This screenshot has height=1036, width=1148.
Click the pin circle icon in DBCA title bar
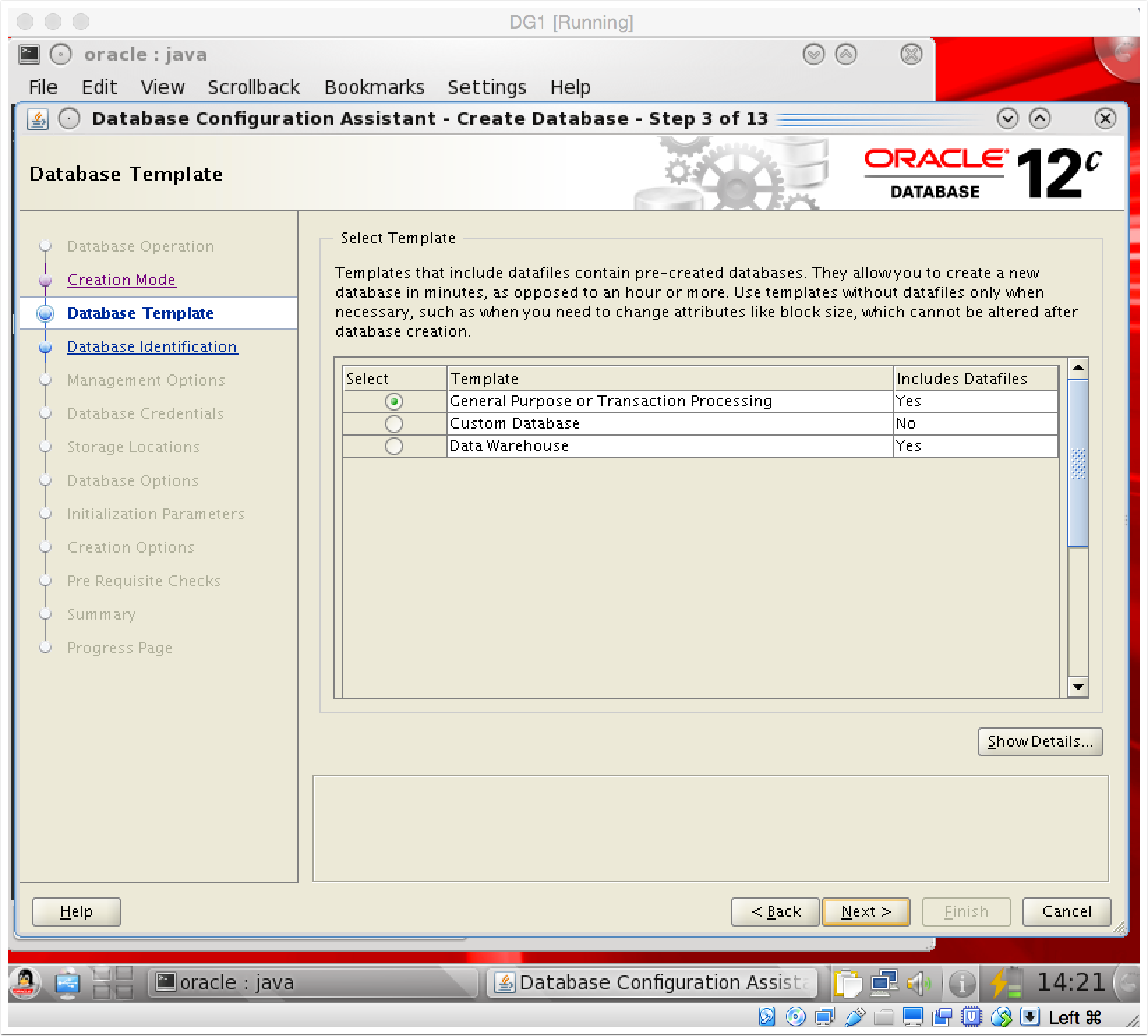coord(69,119)
